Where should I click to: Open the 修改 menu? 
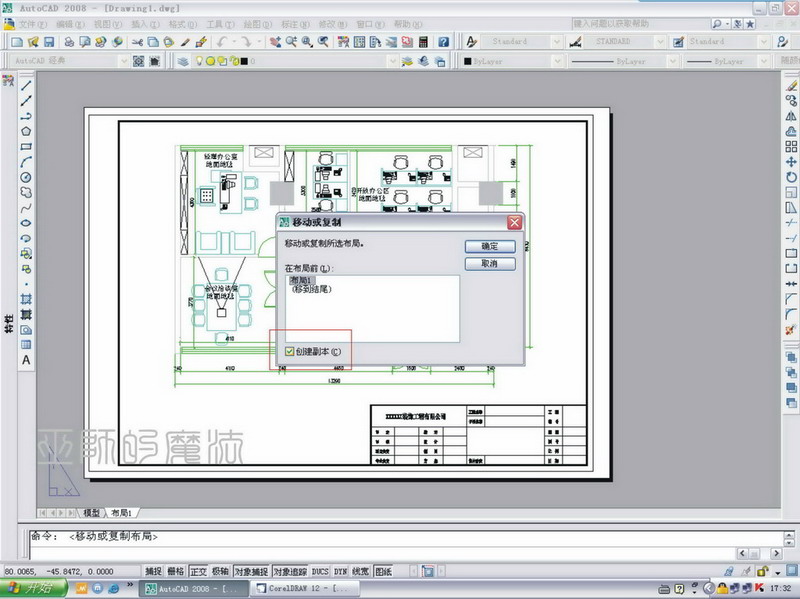[333, 24]
